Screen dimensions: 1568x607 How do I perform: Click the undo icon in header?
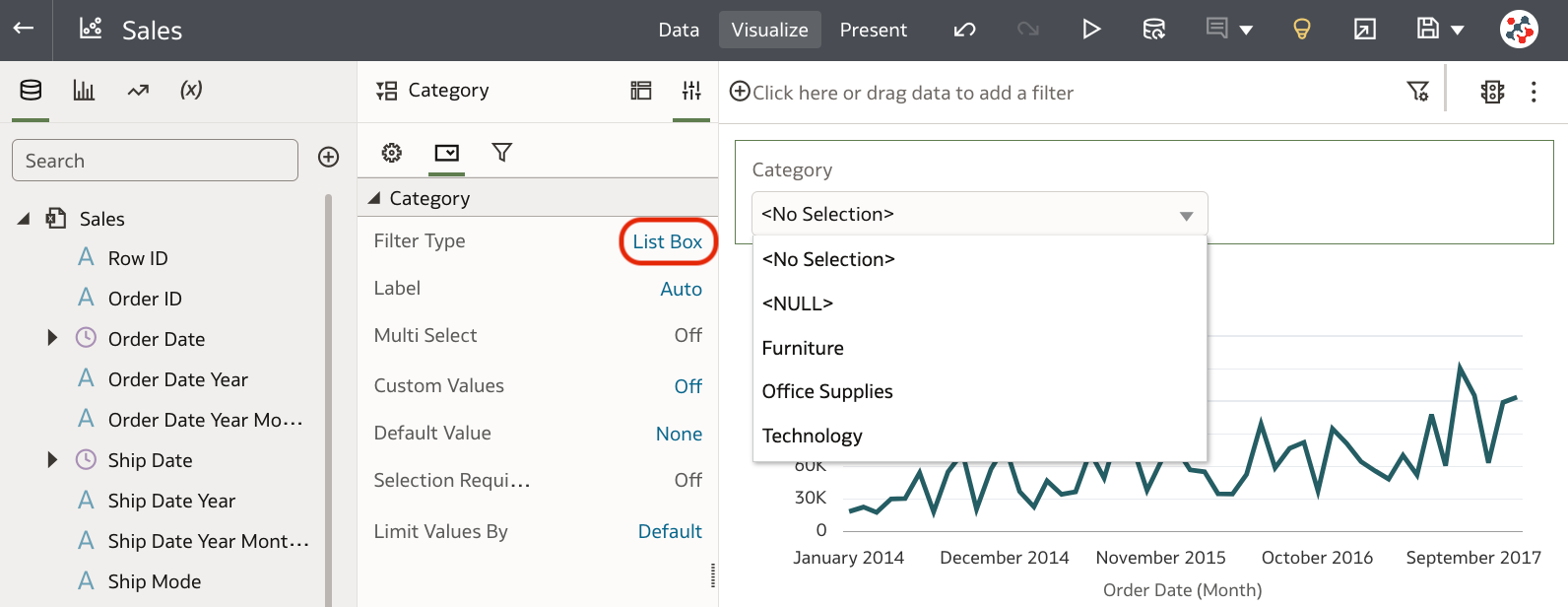(x=964, y=30)
